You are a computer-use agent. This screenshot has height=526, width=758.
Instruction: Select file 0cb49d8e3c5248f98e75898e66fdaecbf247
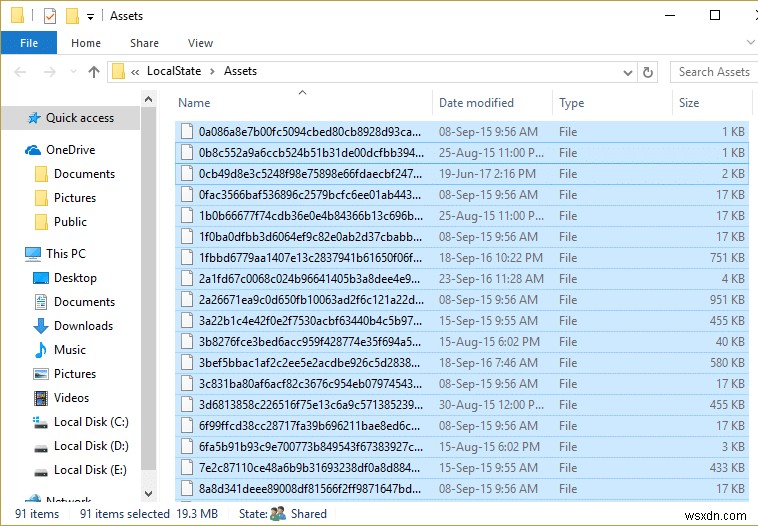462,174
